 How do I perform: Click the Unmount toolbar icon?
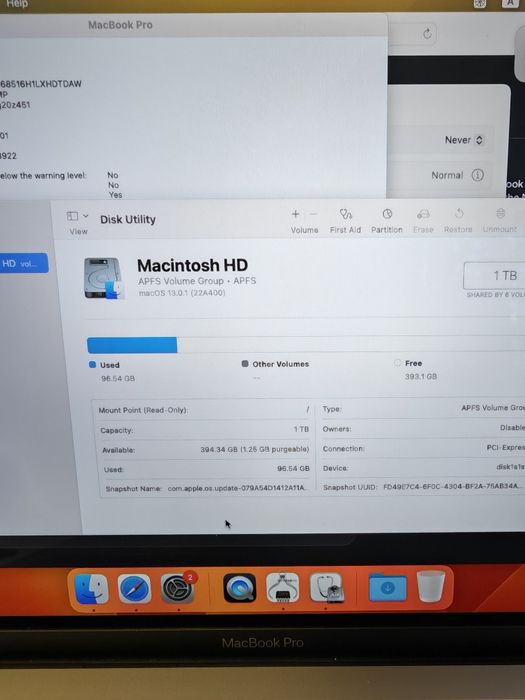(x=500, y=213)
